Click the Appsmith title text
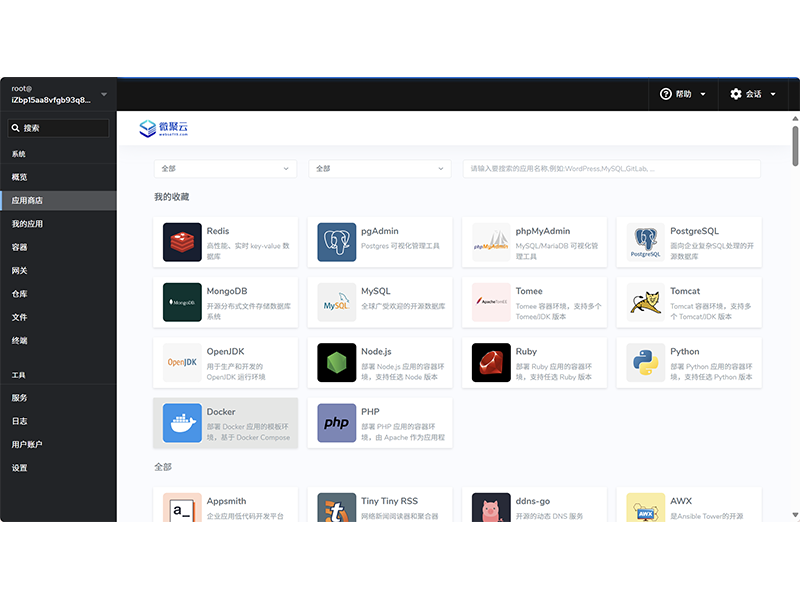This screenshot has width=800, height=600. point(226,502)
